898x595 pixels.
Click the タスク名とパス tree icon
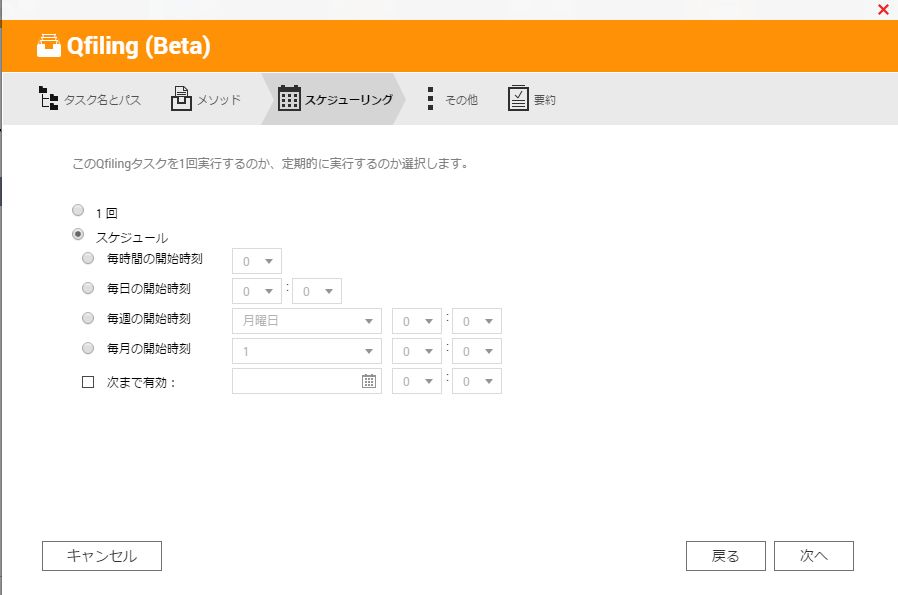click(48, 98)
